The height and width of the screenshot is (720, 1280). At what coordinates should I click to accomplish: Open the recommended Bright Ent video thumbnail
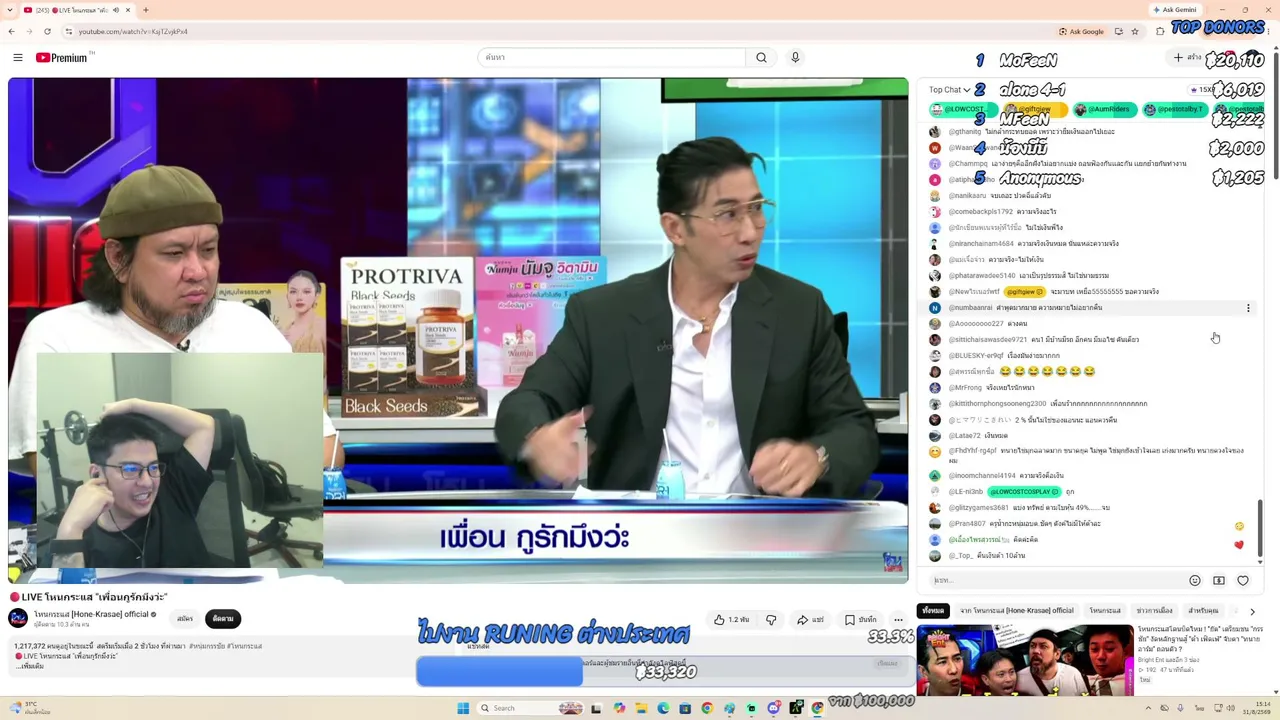(1025, 660)
